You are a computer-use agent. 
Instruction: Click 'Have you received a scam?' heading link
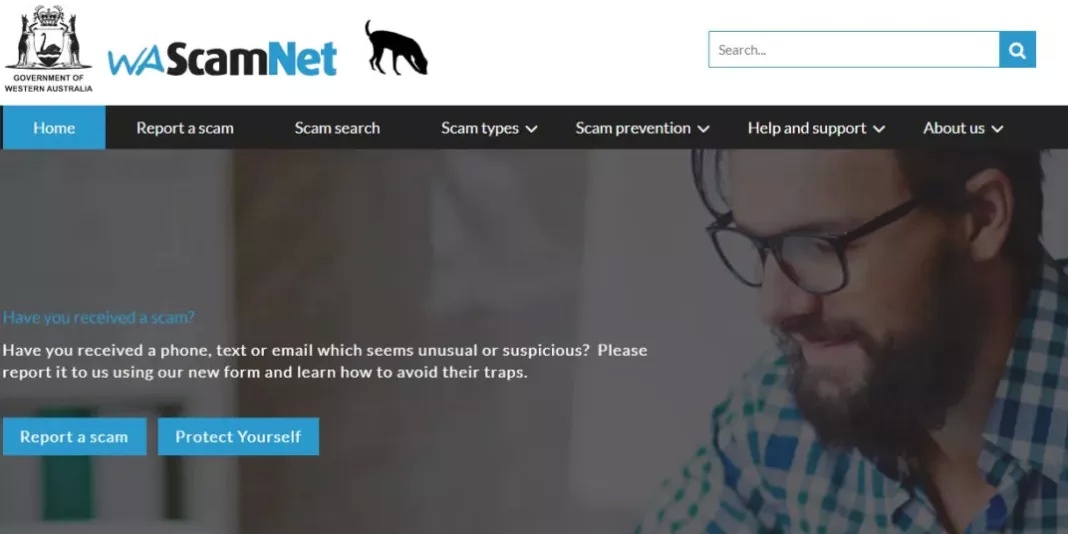coord(99,317)
